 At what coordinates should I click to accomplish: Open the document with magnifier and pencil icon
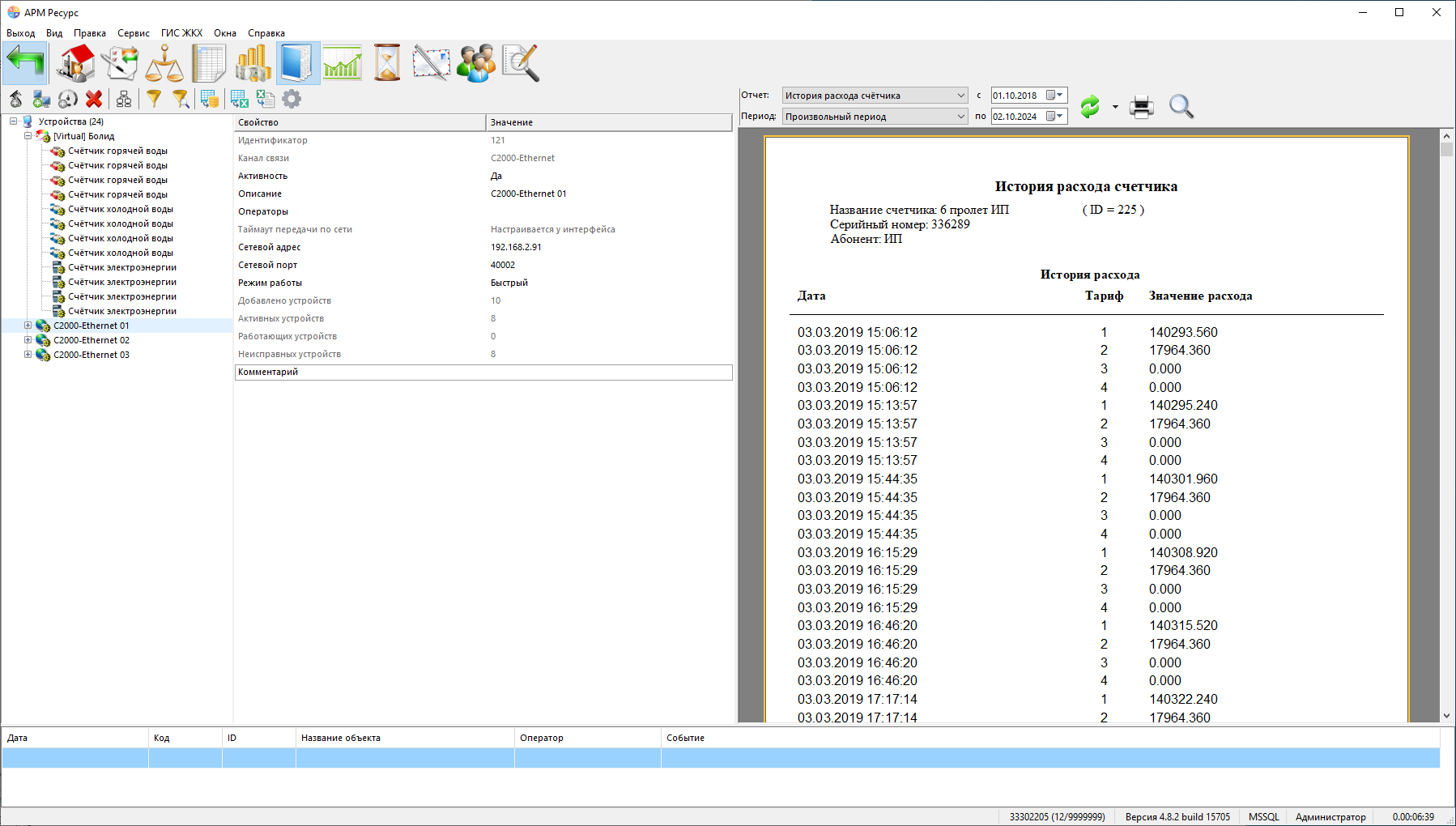521,63
